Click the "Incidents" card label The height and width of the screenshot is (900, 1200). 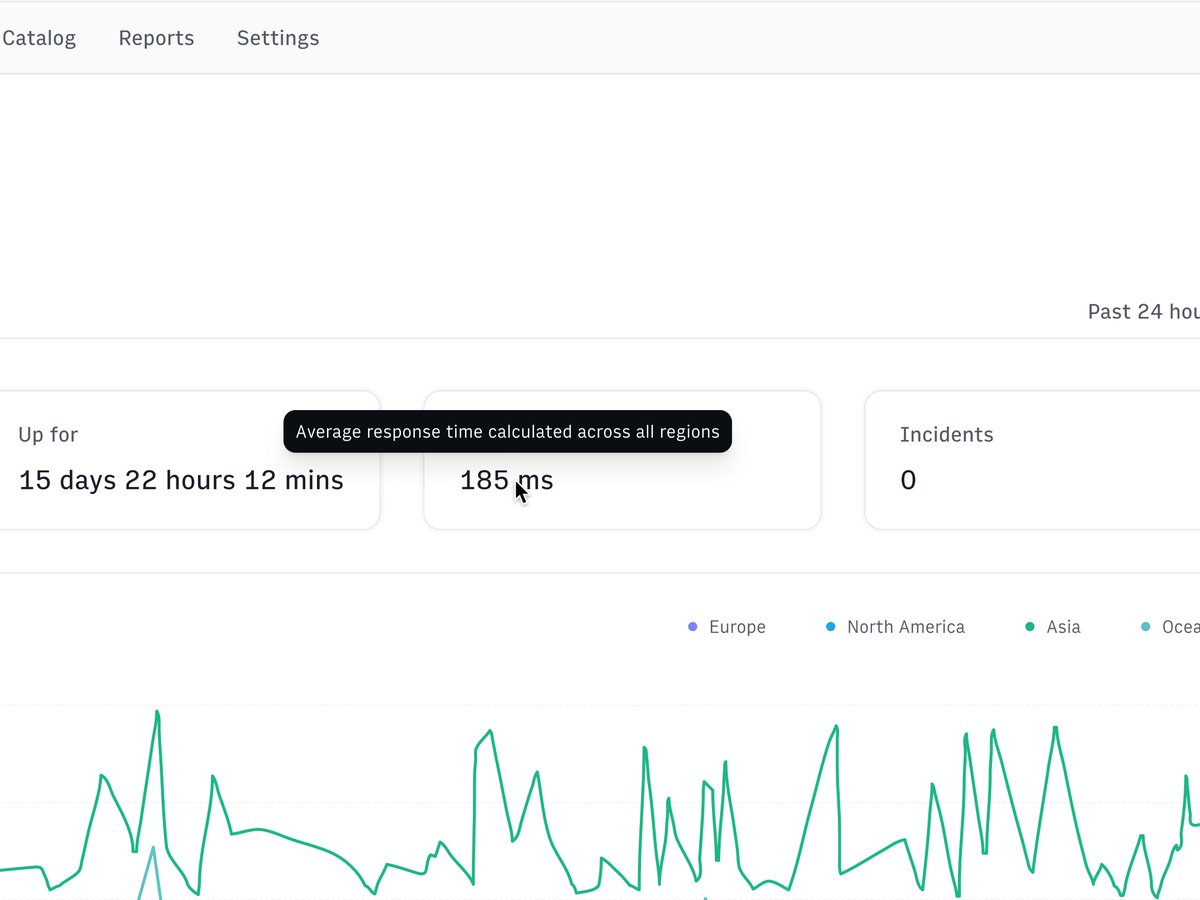(x=946, y=434)
